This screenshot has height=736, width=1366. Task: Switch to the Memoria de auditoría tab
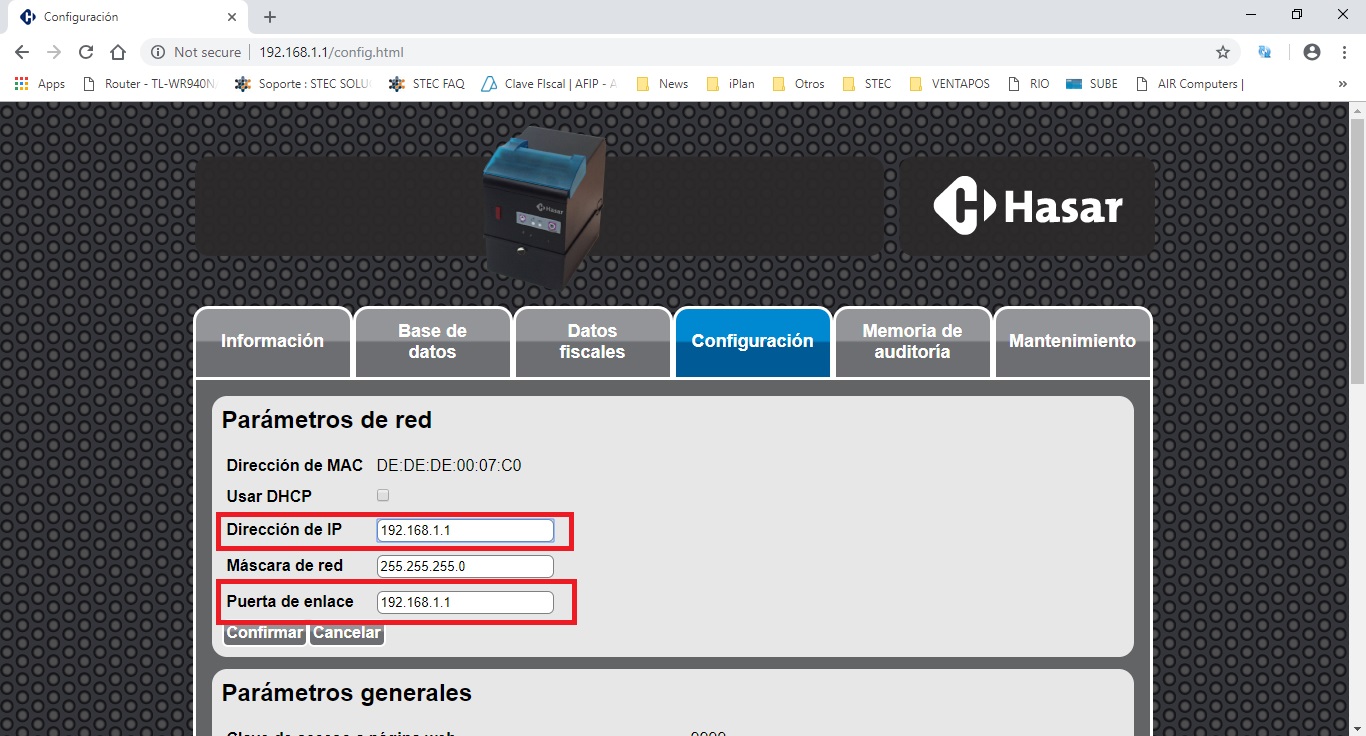pos(912,341)
